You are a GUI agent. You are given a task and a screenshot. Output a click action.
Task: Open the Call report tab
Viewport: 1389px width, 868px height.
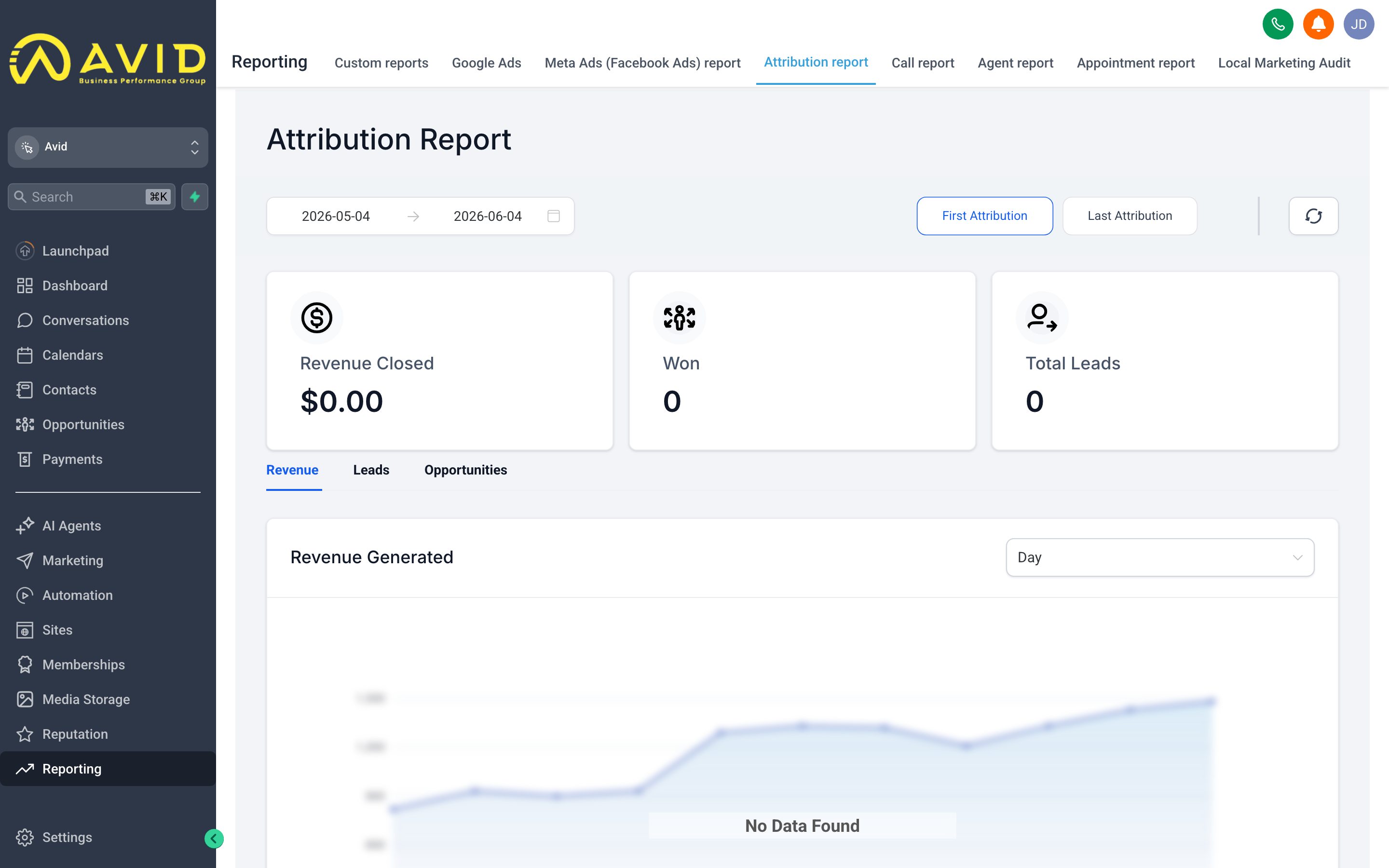pos(922,63)
